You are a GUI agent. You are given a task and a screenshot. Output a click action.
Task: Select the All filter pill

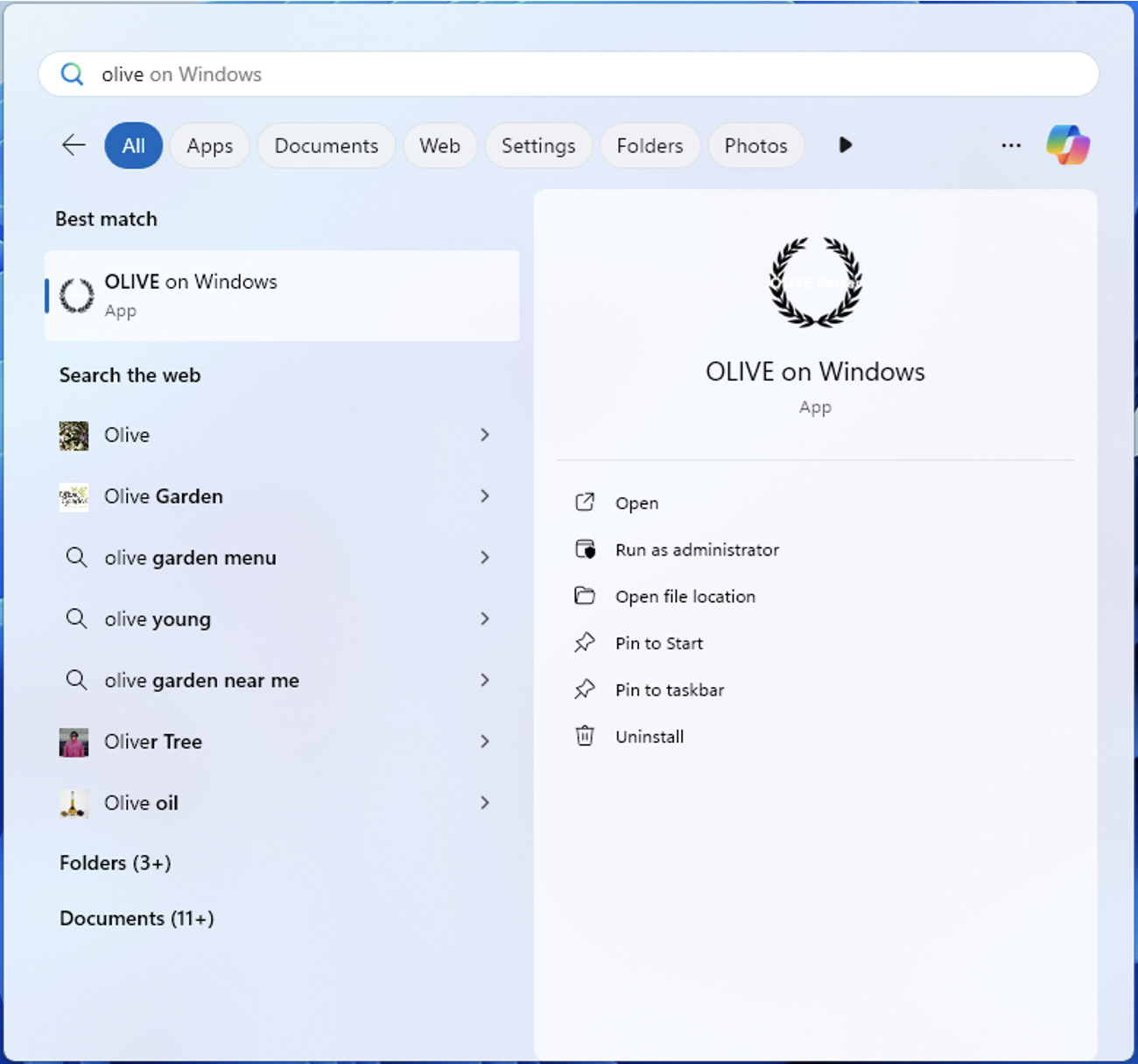tap(133, 145)
